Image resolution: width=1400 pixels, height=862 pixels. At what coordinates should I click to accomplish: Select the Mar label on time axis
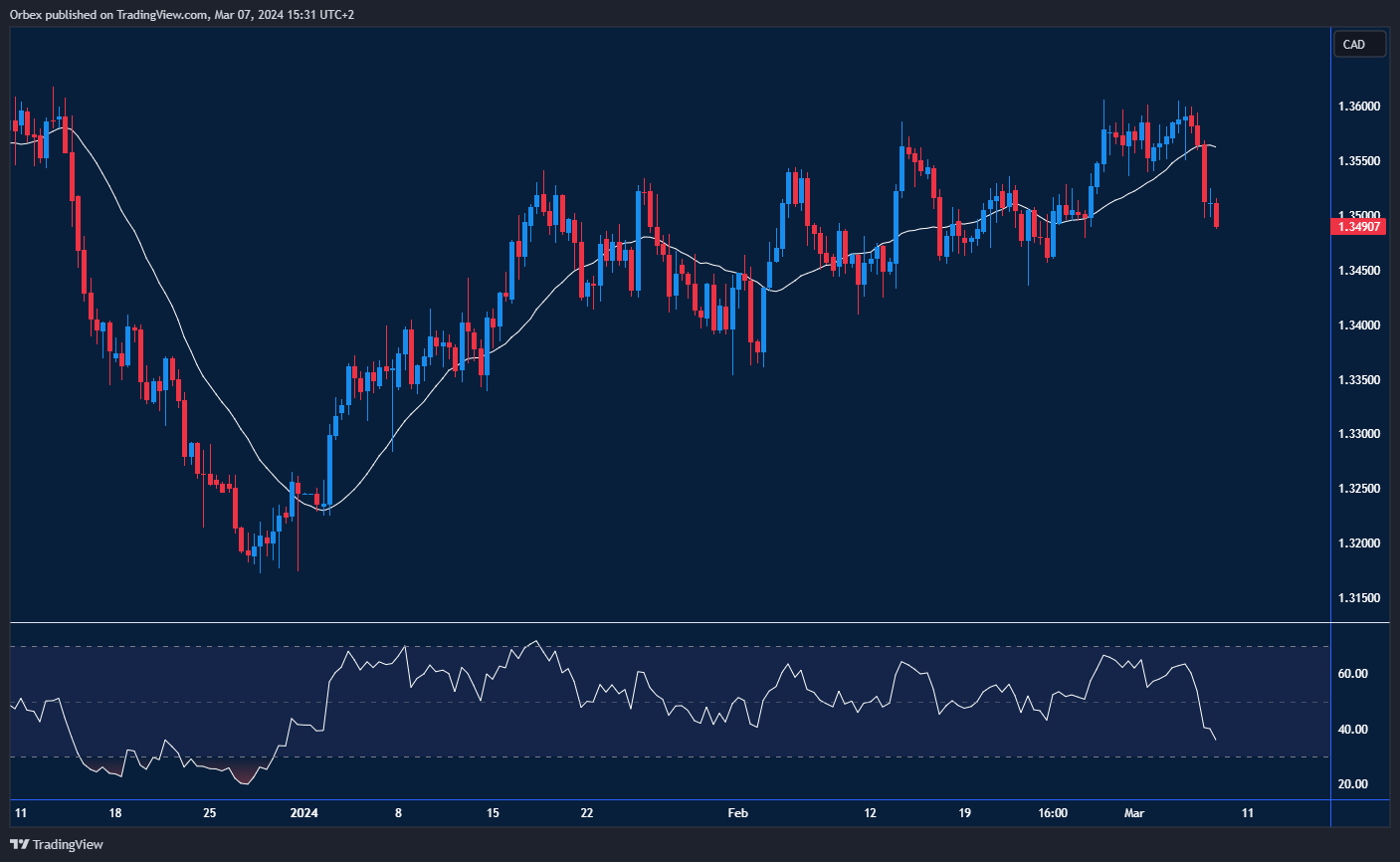pos(1134,813)
